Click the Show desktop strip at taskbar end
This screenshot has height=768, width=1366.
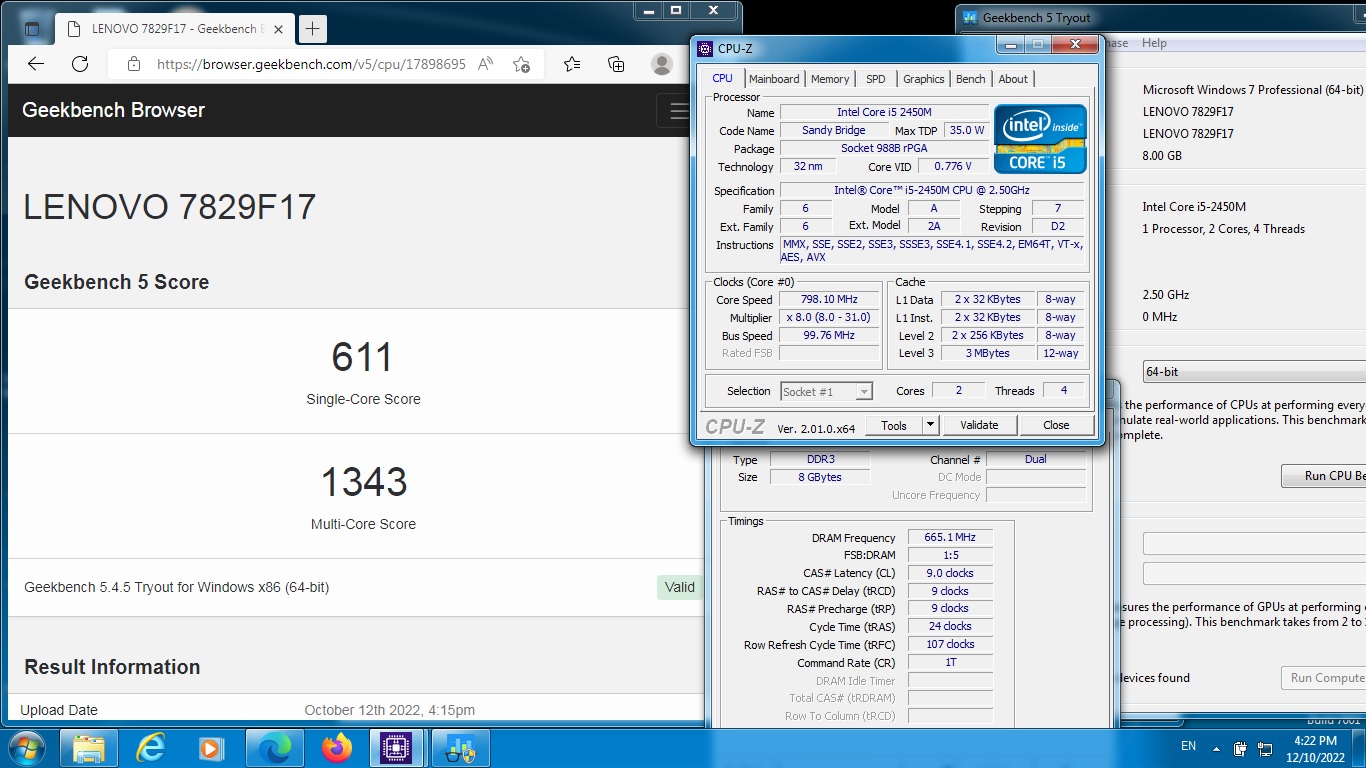click(1359, 748)
